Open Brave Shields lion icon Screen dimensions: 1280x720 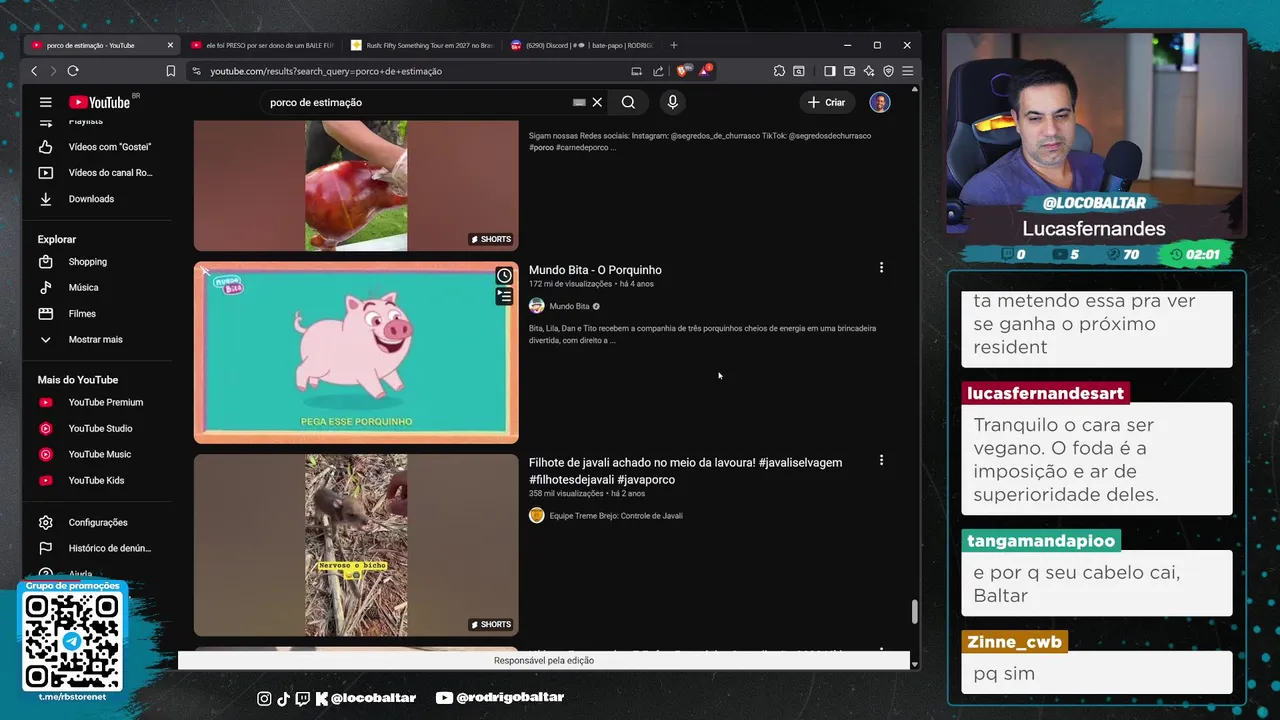coord(684,71)
